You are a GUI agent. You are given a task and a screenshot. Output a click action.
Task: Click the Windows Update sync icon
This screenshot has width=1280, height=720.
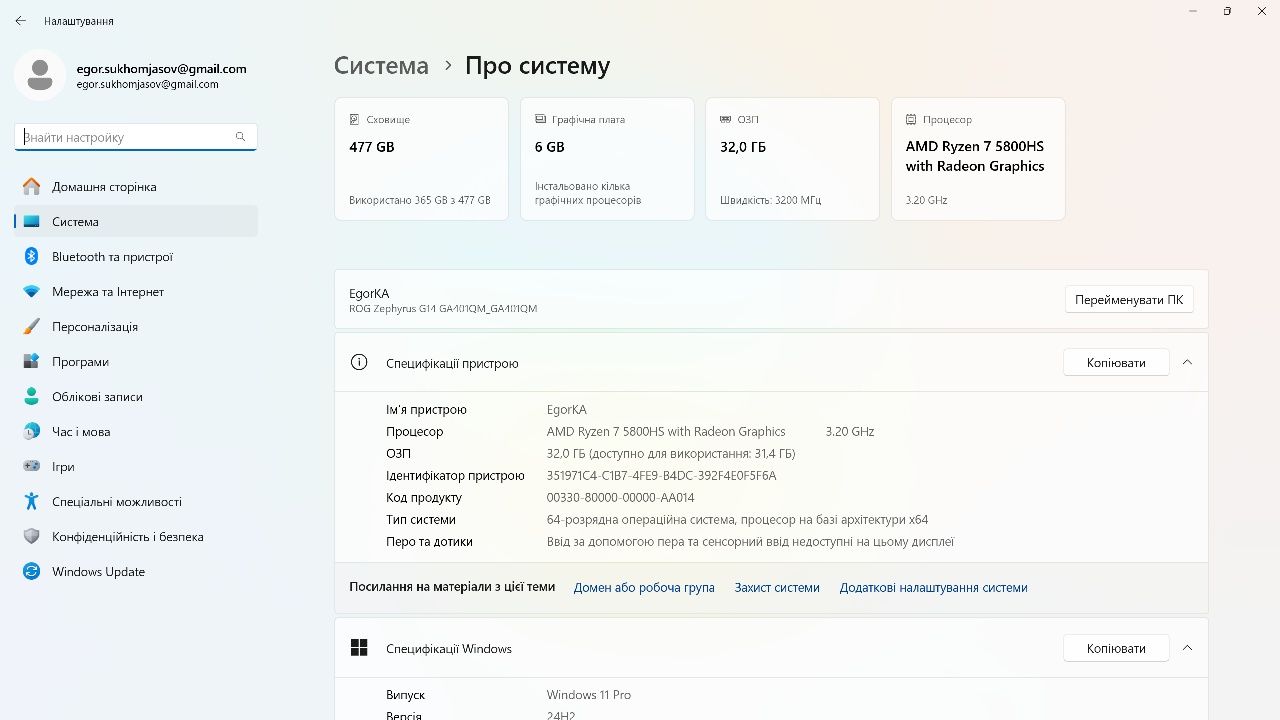coord(32,572)
